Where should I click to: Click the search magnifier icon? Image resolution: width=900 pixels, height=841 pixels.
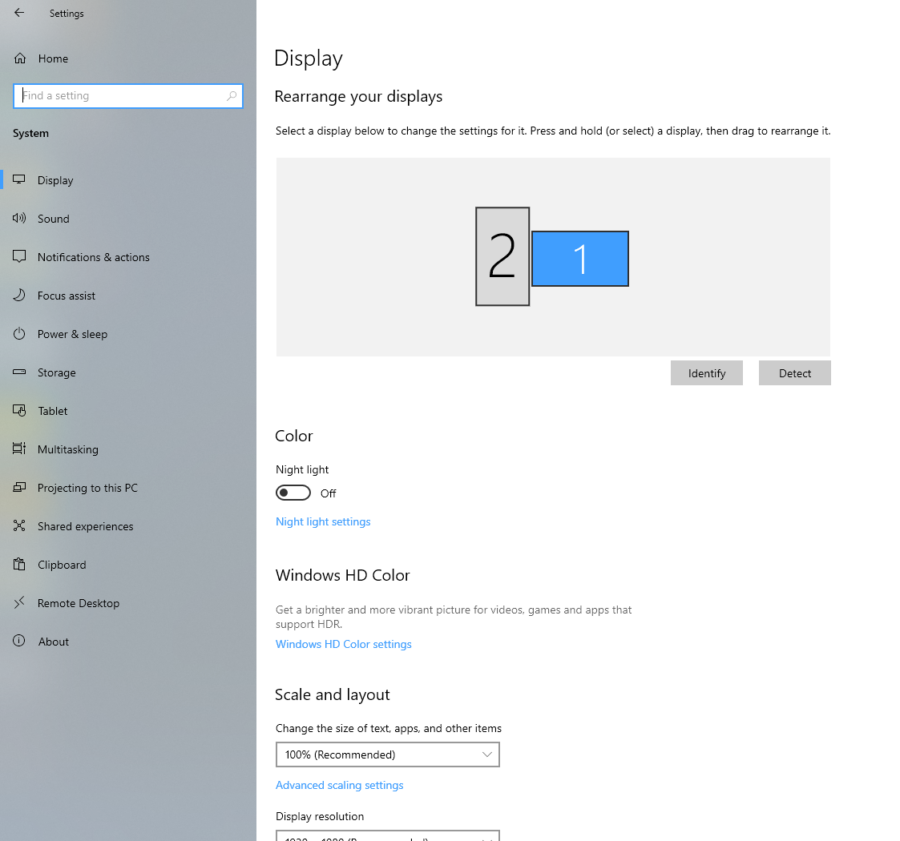231,96
